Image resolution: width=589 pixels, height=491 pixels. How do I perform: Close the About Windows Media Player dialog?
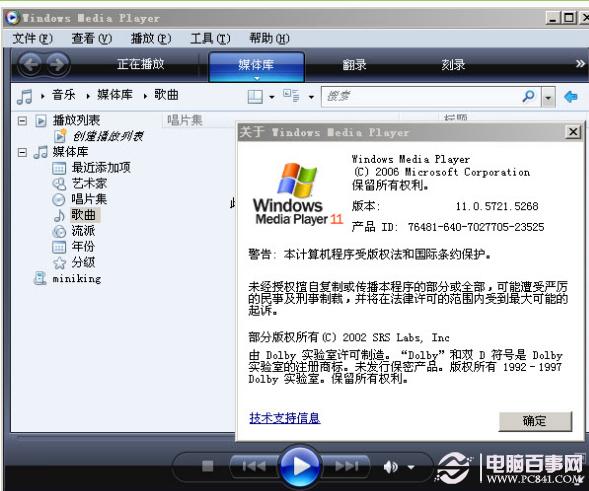pyautogui.click(x=573, y=132)
